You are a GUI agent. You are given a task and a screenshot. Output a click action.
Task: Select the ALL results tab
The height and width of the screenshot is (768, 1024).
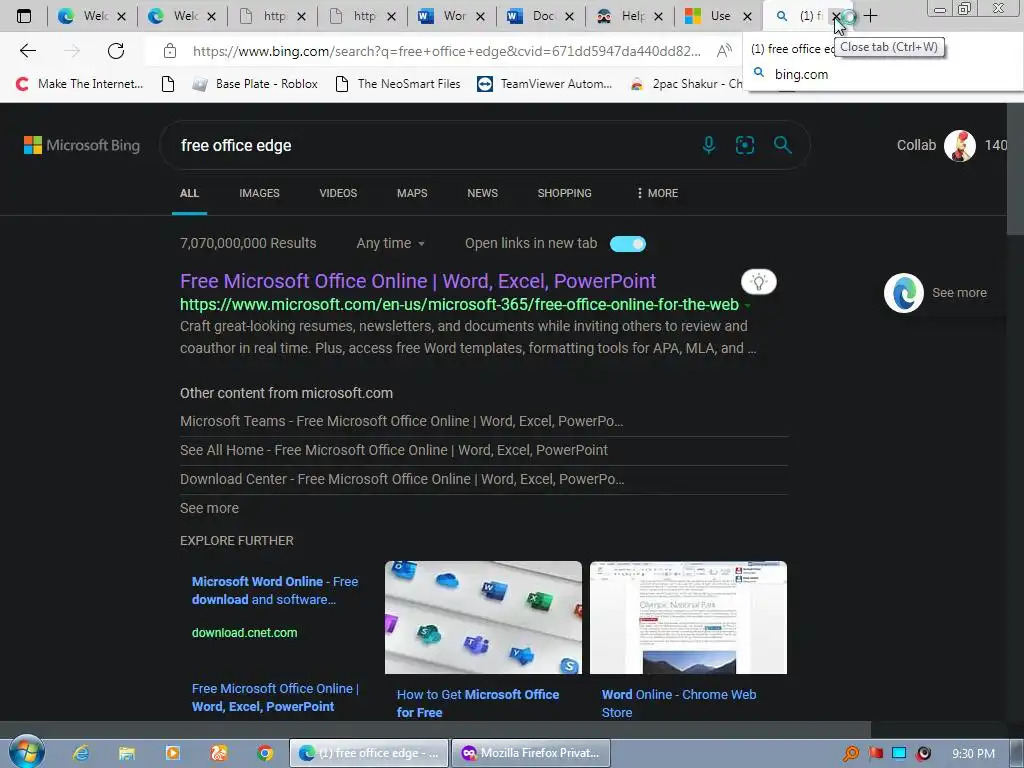(x=189, y=193)
